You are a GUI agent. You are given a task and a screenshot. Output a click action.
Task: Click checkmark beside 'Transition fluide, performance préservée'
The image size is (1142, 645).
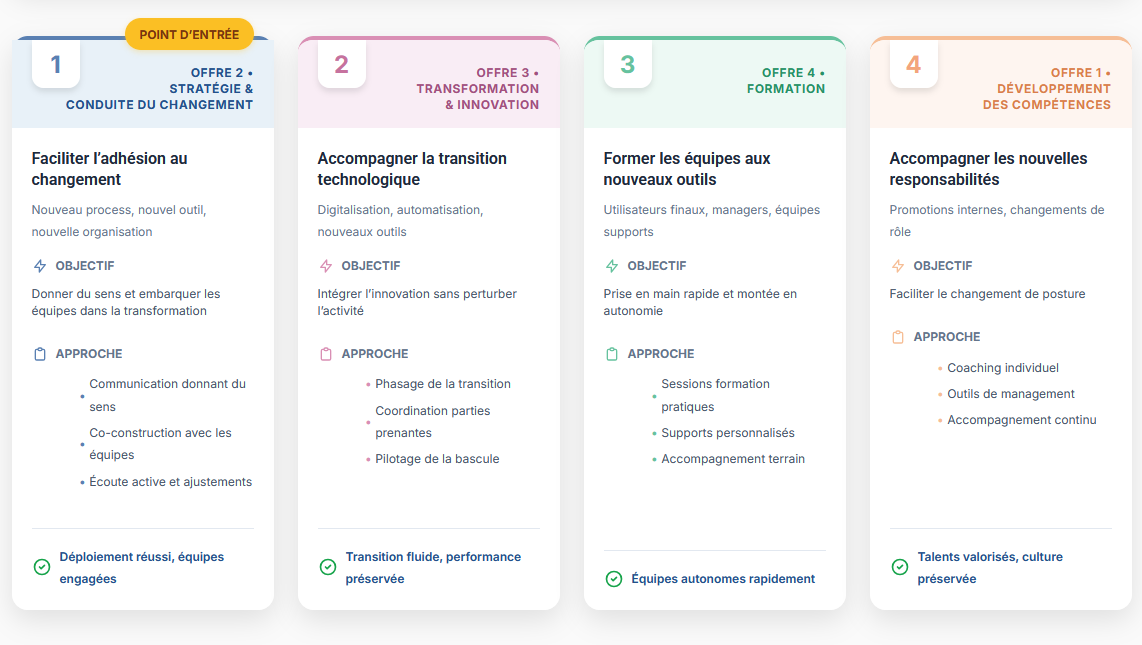coord(328,567)
